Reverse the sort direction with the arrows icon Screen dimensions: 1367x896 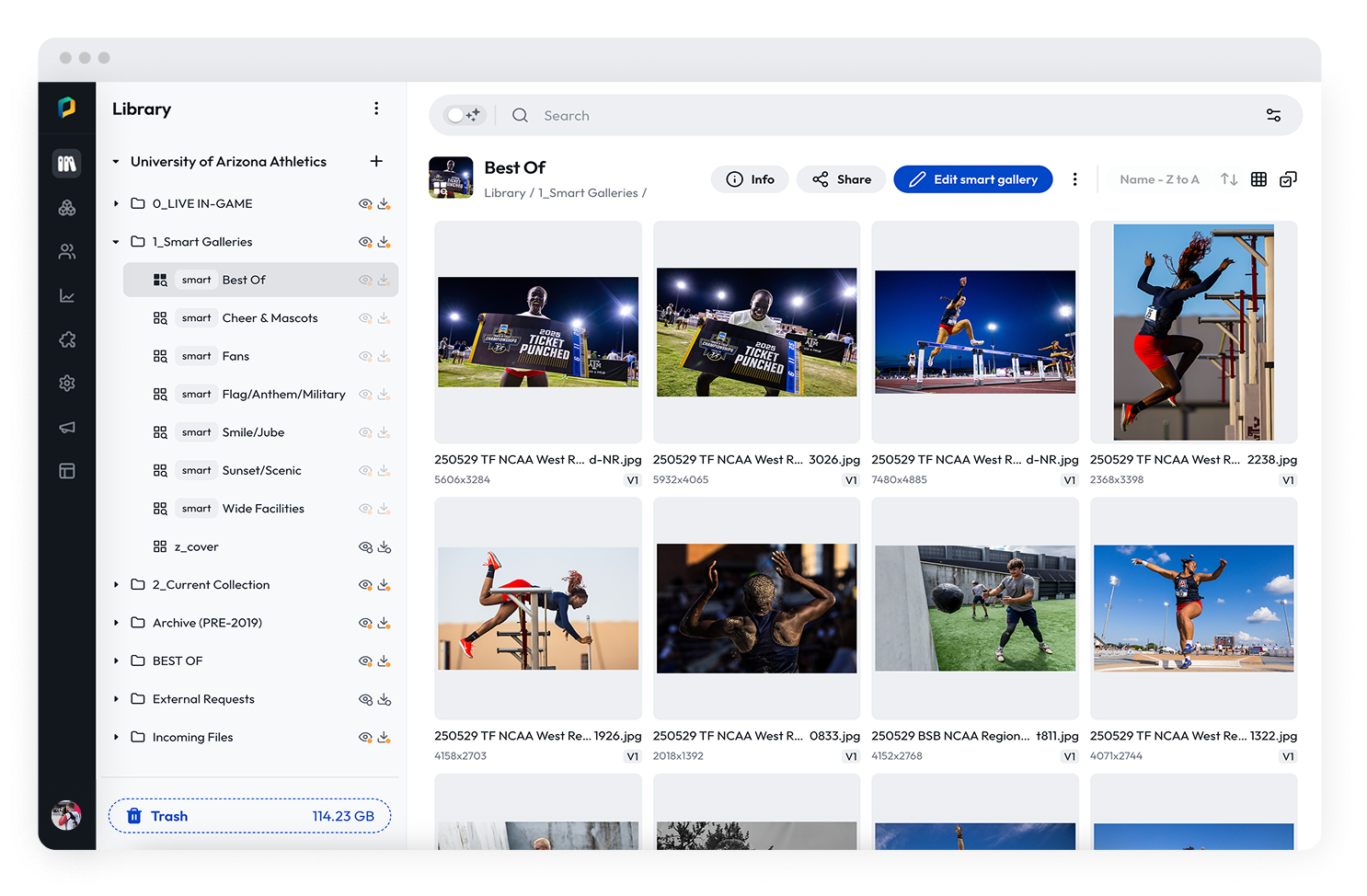[1229, 179]
